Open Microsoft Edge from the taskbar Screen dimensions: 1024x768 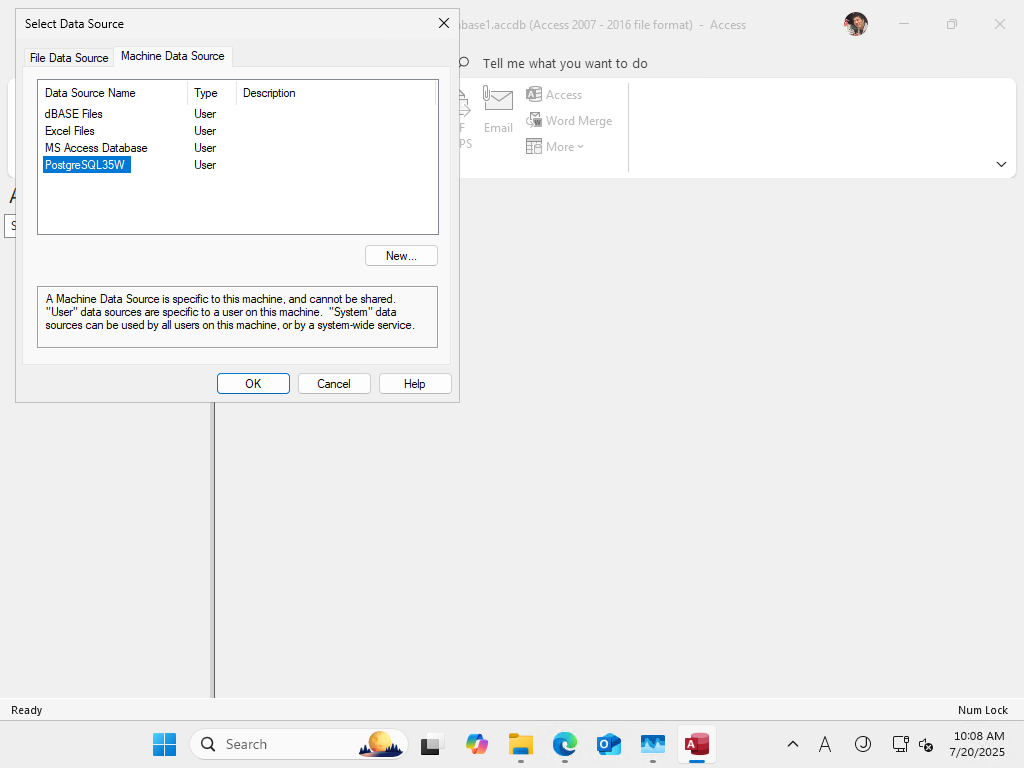[x=565, y=744]
